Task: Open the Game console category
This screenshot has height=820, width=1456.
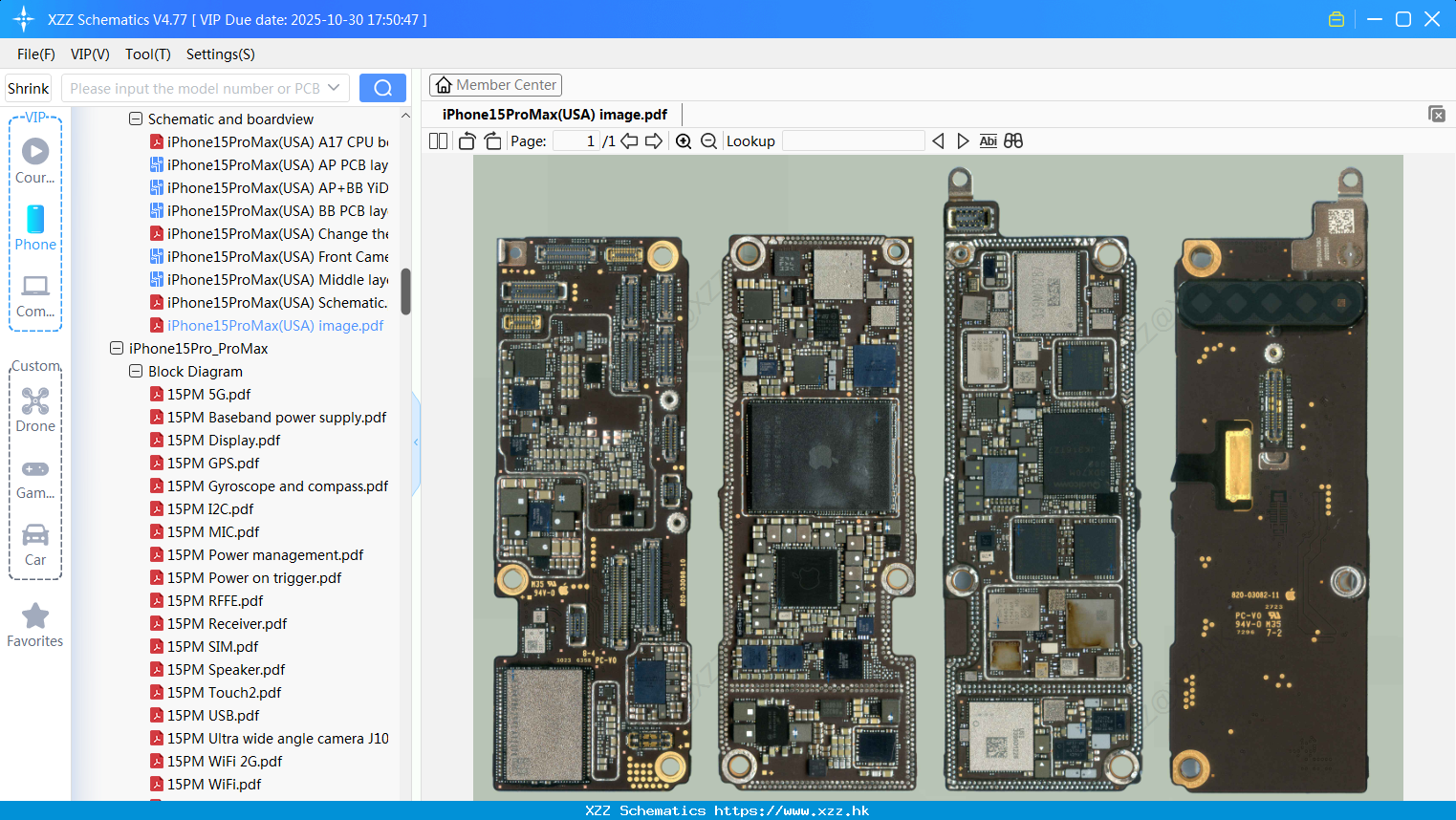Action: click(x=35, y=478)
